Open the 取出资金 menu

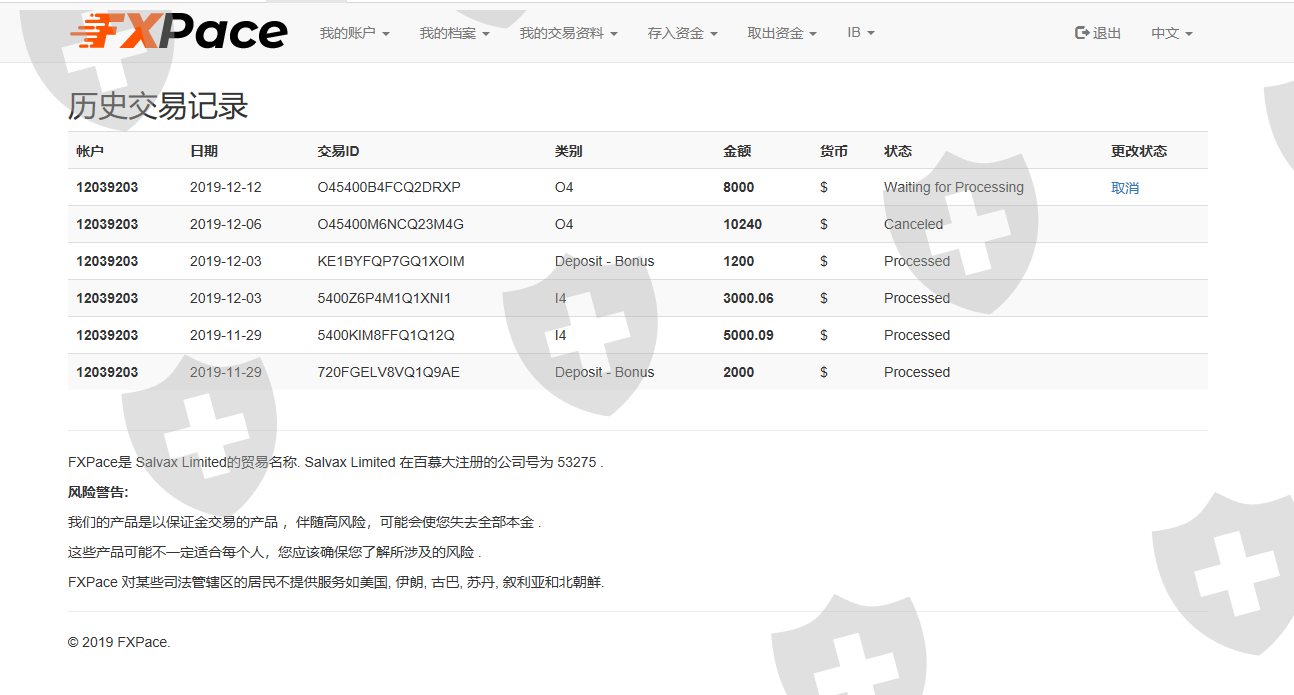[782, 33]
